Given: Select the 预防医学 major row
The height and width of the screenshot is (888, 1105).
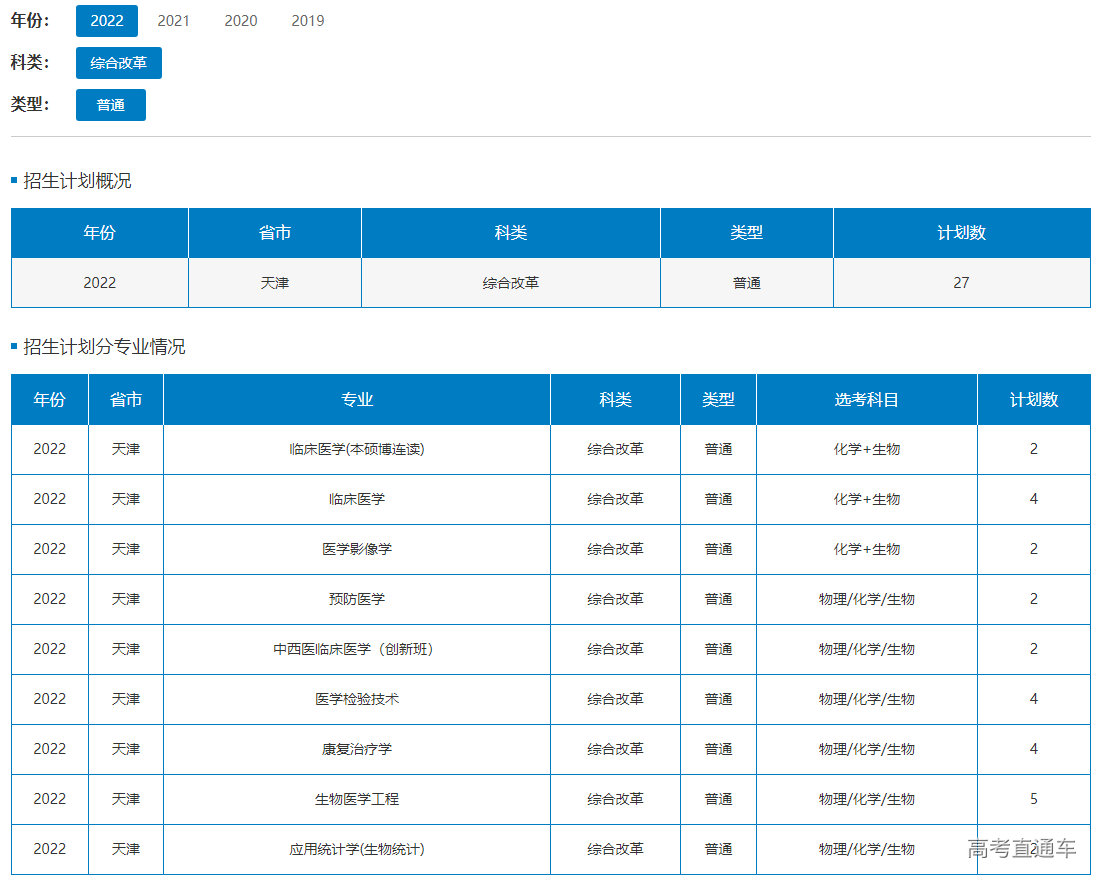Looking at the screenshot, I should pyautogui.click(x=357, y=599).
